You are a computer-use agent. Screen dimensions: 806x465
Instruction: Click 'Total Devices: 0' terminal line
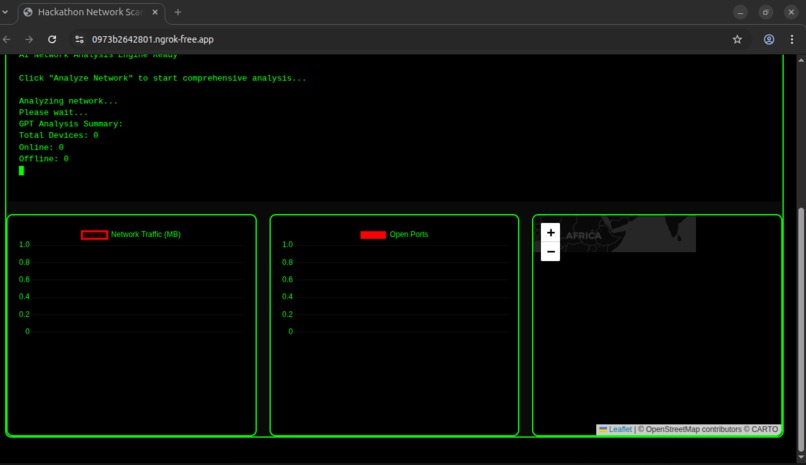click(59, 135)
